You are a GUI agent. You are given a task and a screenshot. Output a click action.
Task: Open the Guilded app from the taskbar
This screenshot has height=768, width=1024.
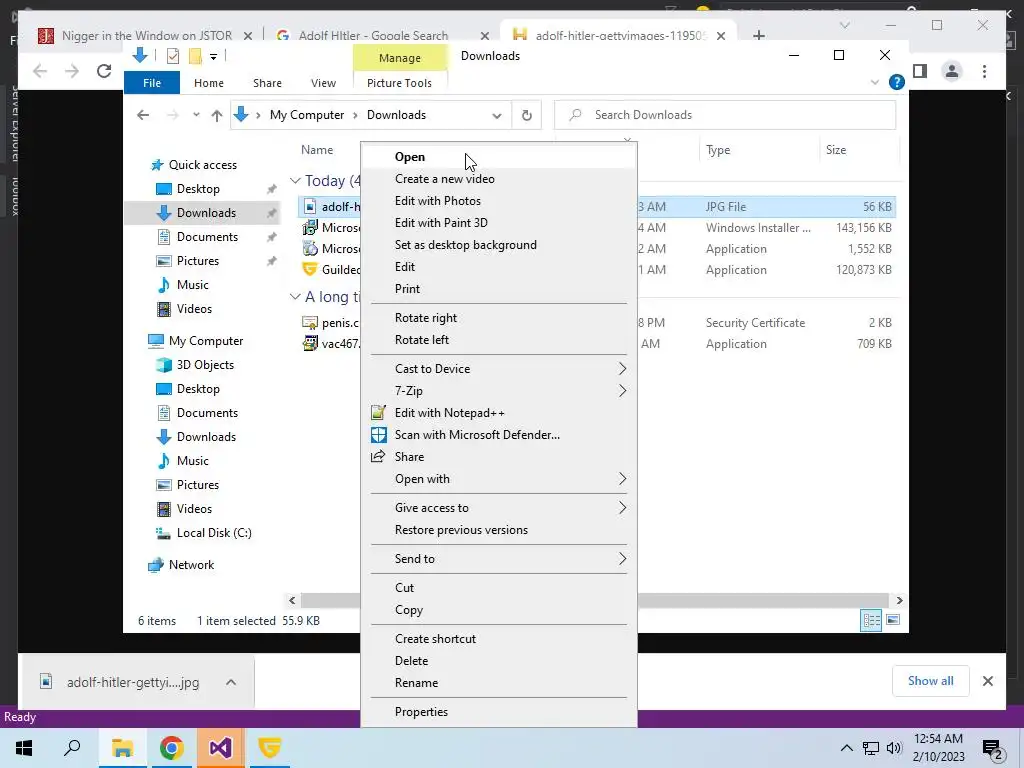coord(269,748)
